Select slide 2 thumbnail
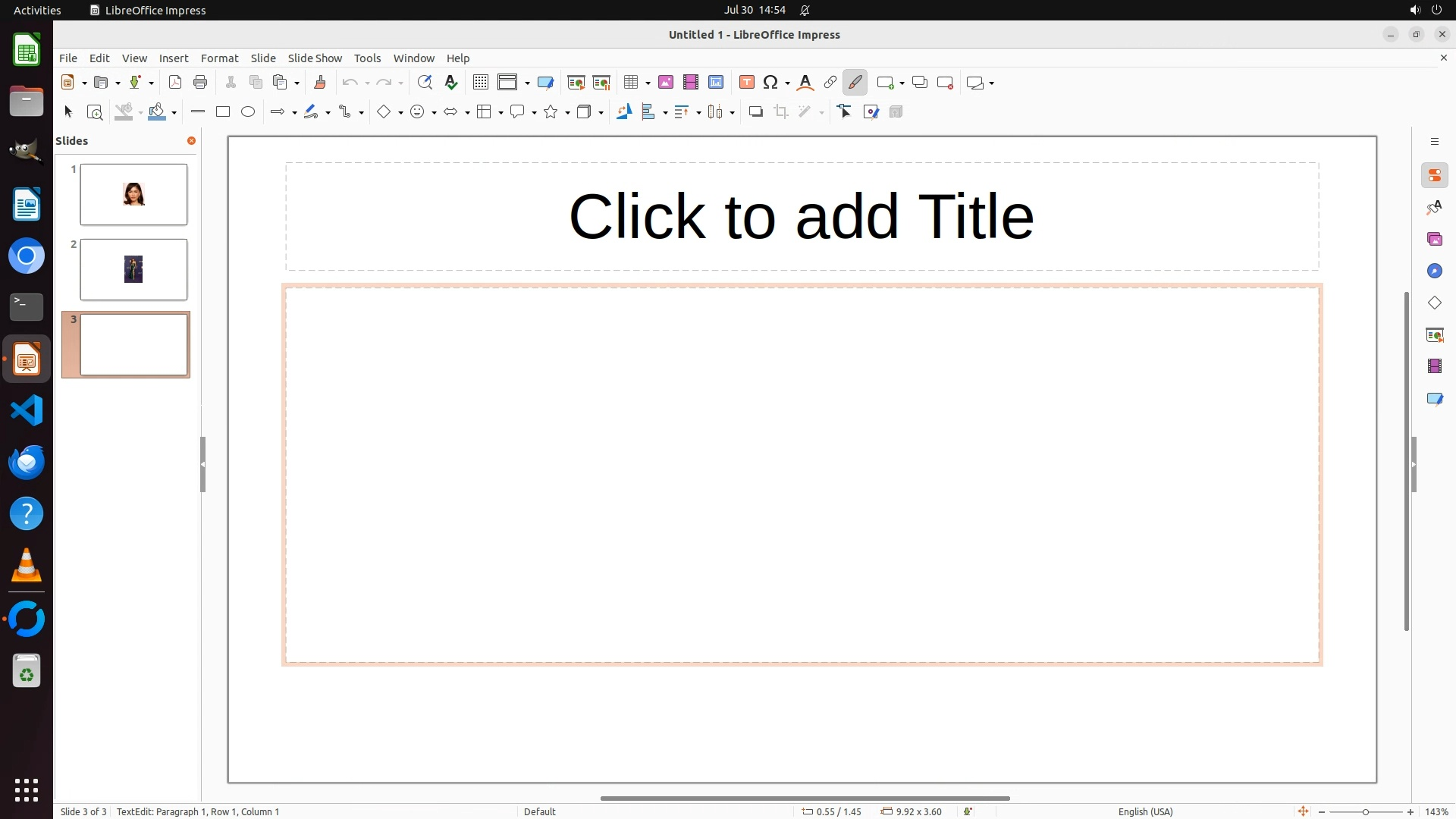This screenshot has width=1456, height=819. 133,270
